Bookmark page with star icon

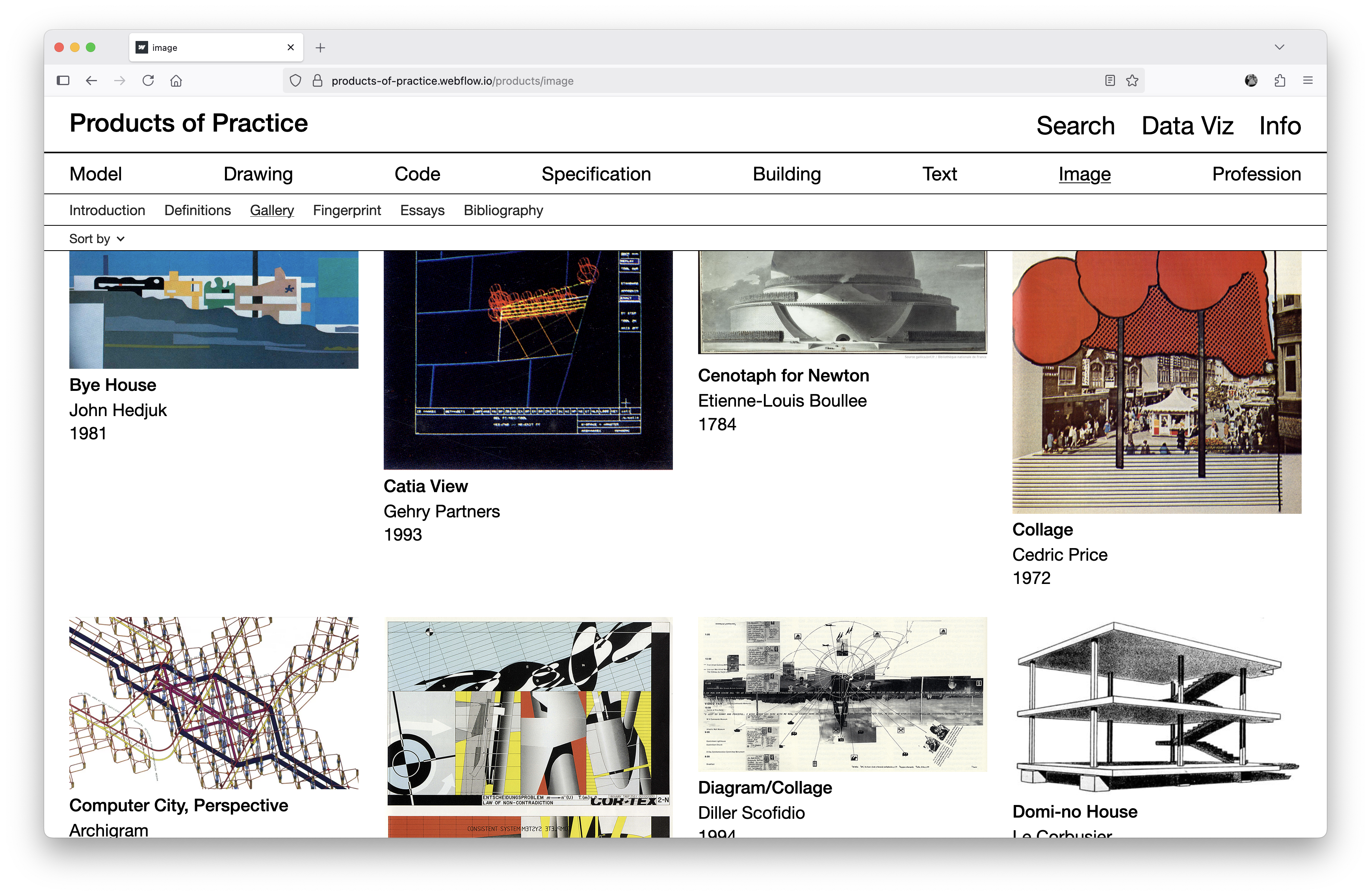click(x=1132, y=81)
